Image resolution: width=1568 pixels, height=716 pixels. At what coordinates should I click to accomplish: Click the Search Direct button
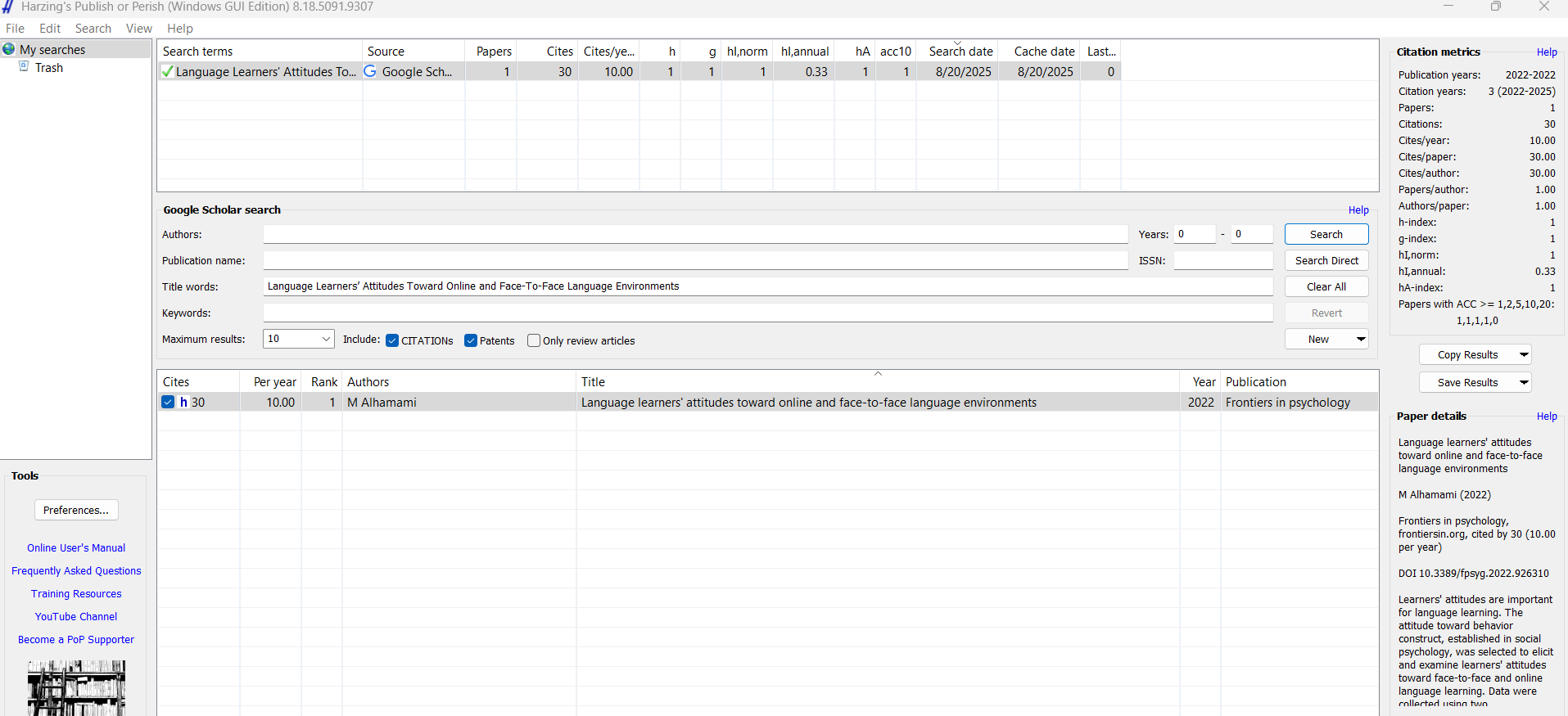pyautogui.click(x=1326, y=260)
